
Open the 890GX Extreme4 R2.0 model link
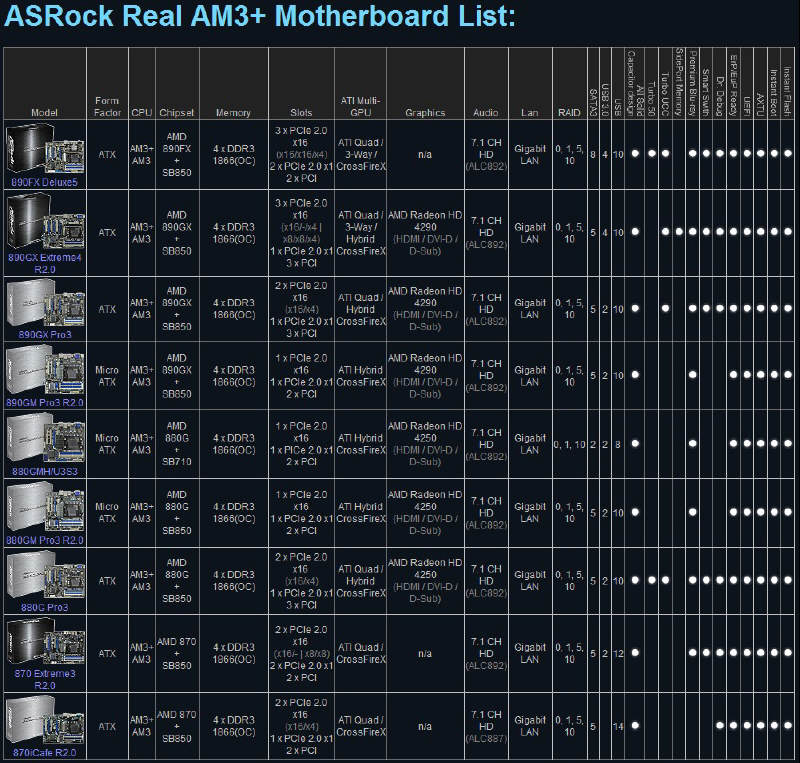click(44, 263)
